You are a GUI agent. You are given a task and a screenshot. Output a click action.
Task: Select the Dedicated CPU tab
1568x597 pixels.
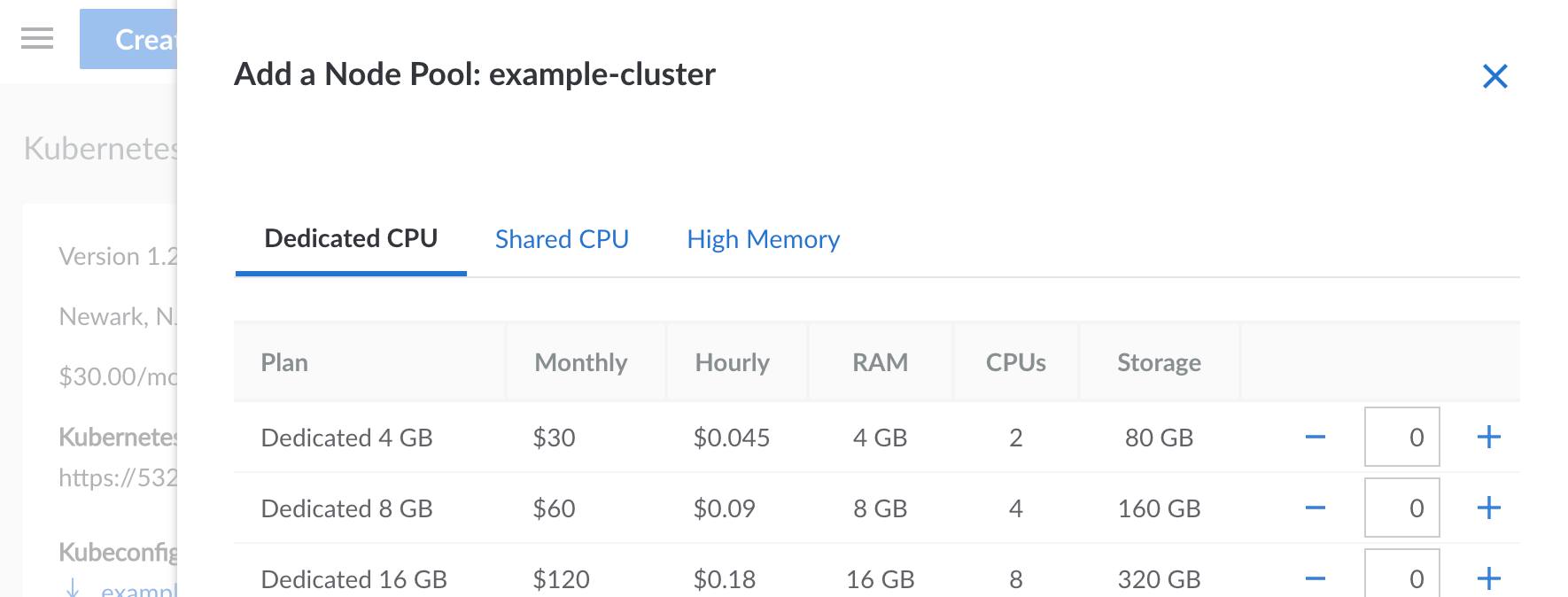[x=351, y=237]
